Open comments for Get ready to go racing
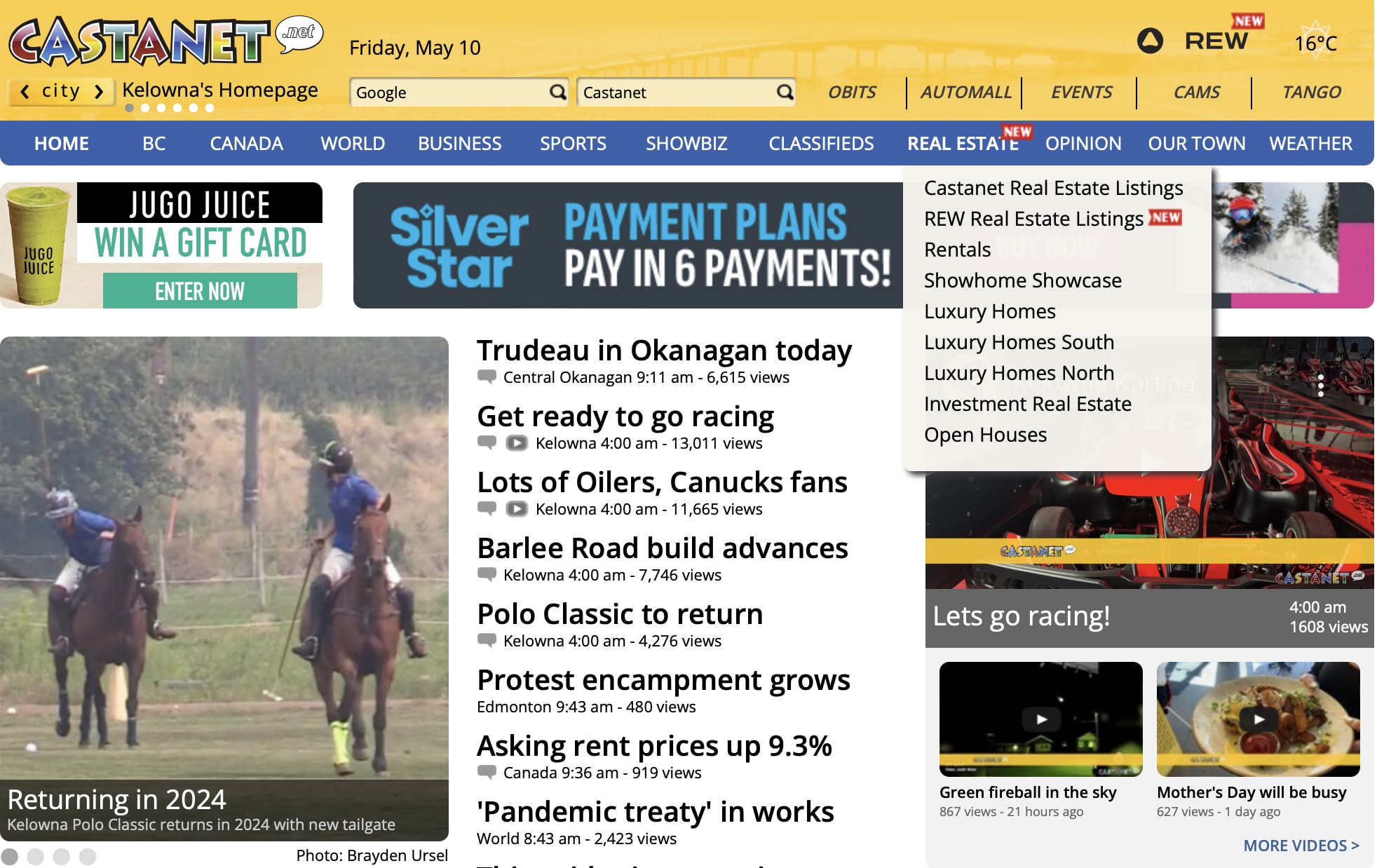This screenshot has width=1377, height=868. click(x=487, y=442)
